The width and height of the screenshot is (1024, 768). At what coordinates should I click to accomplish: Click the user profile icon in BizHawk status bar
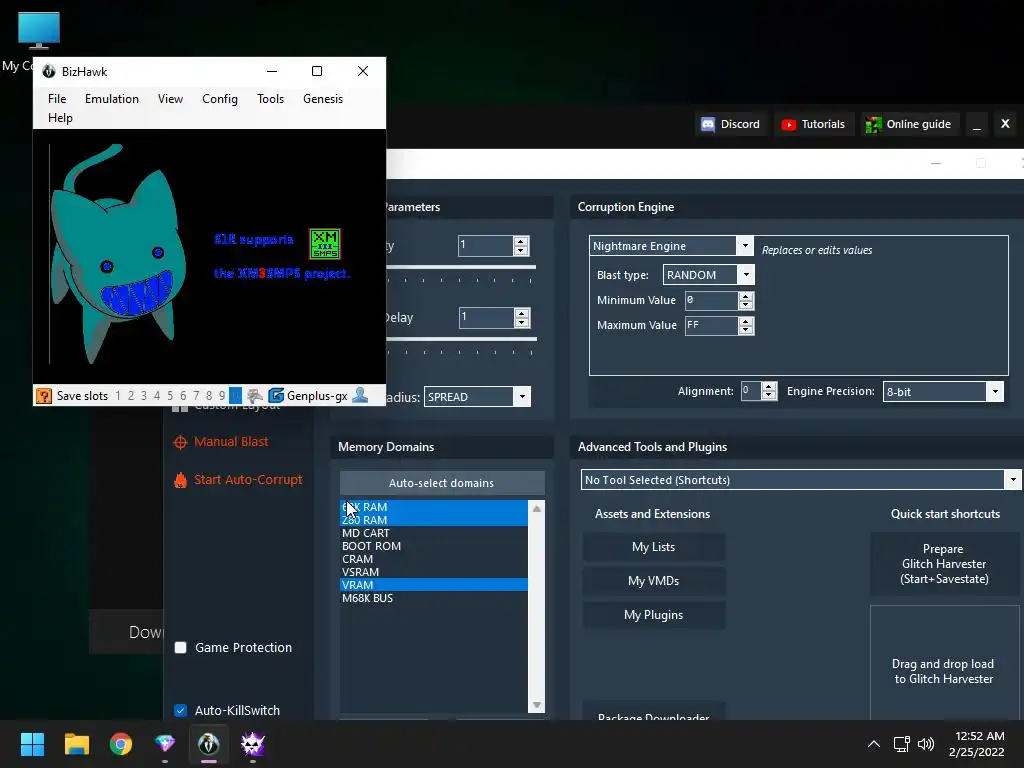point(360,395)
